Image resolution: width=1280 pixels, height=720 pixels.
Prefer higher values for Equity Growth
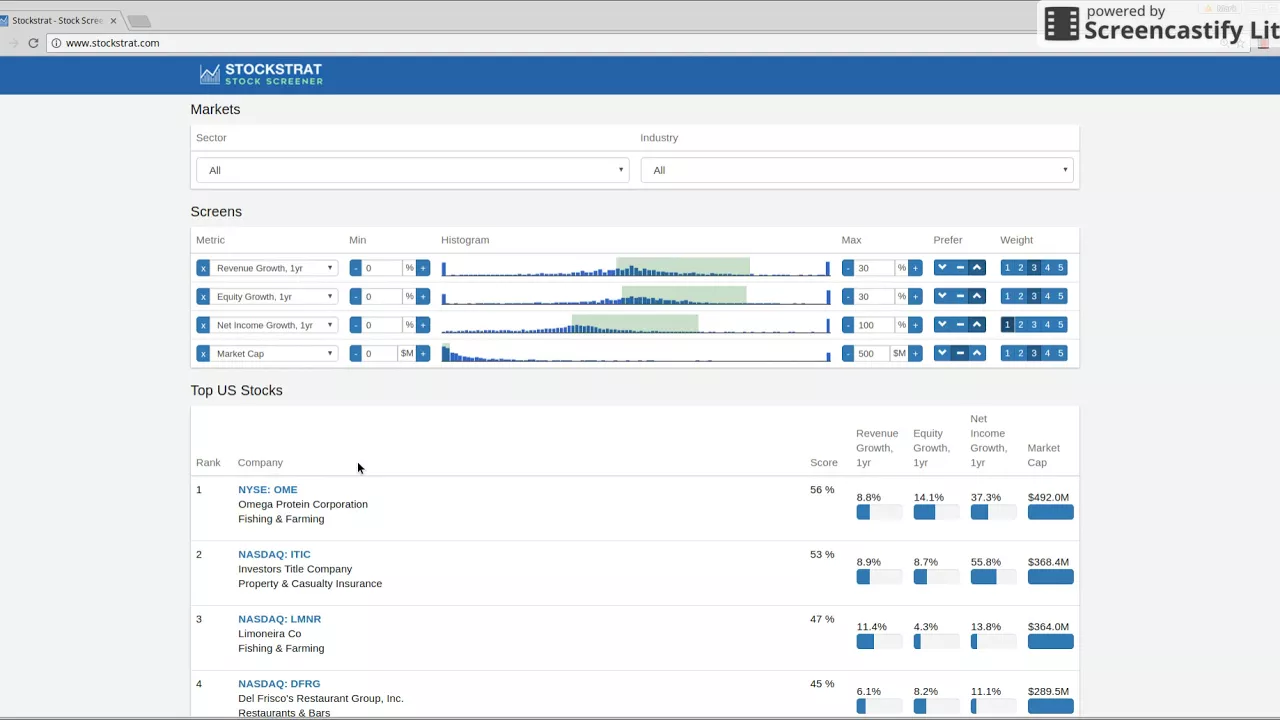977,296
